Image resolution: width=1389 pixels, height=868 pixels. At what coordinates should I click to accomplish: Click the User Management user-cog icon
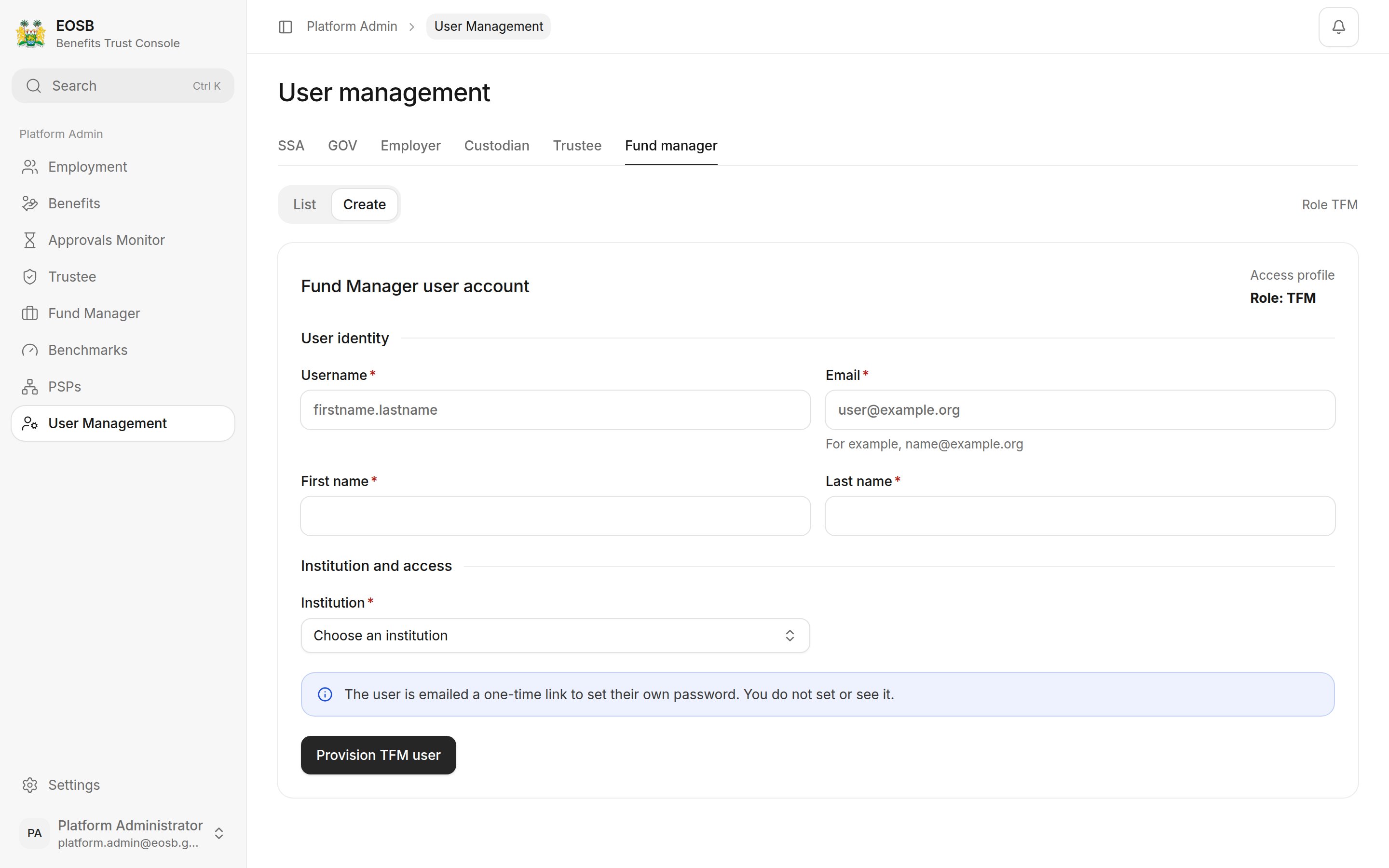point(30,424)
